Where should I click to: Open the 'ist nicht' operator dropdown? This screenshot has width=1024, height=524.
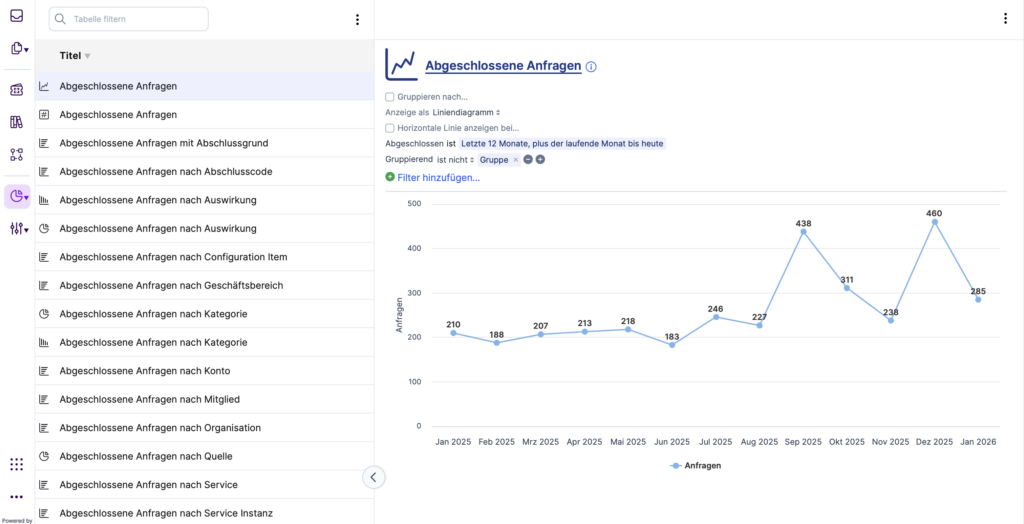pos(455,160)
